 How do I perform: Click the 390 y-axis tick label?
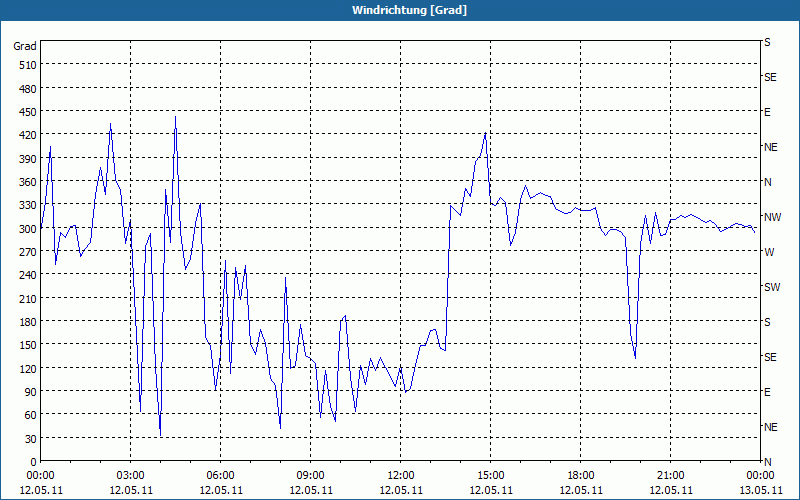[28, 159]
